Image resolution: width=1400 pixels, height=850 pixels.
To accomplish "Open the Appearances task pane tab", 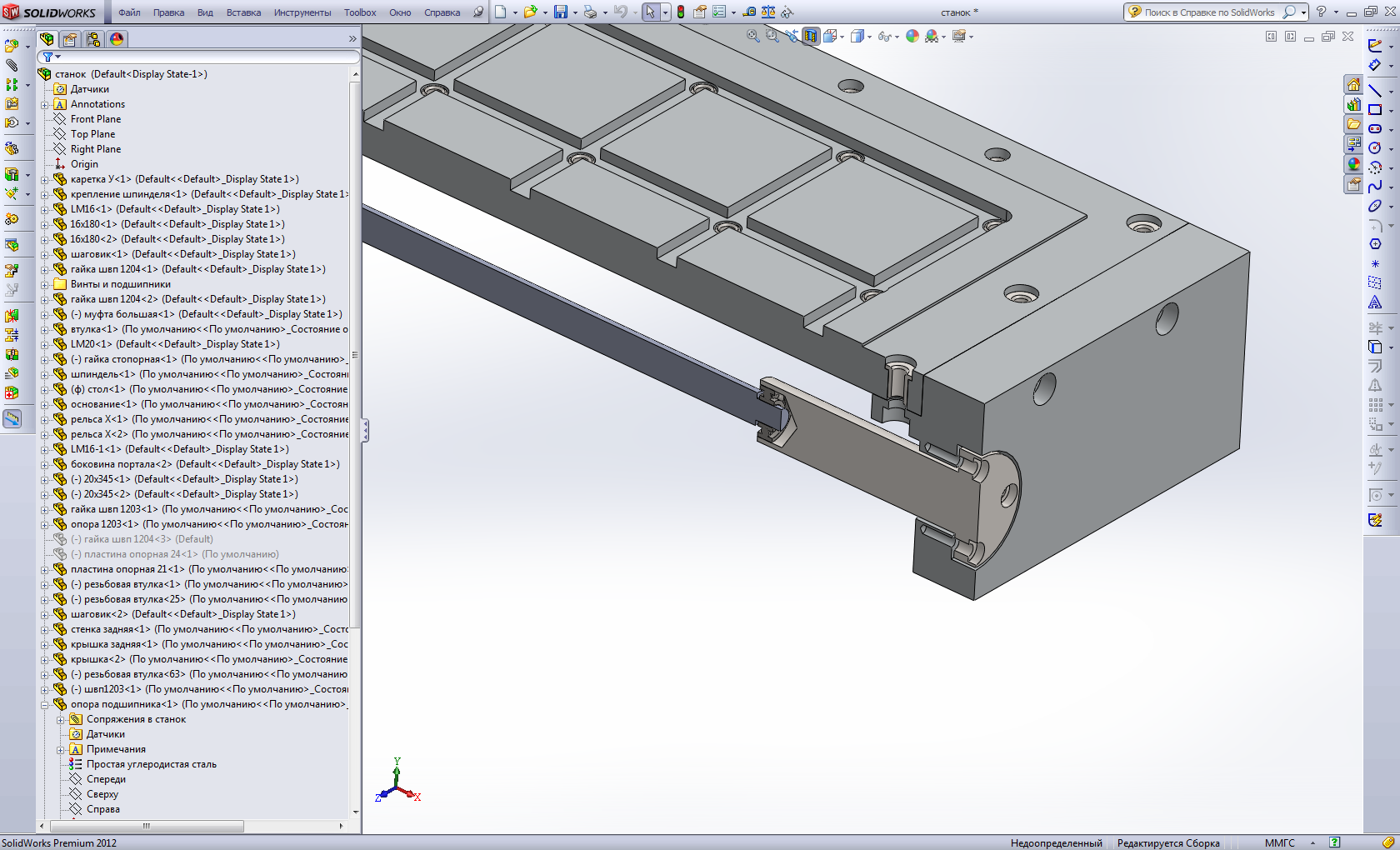I will [x=1353, y=165].
